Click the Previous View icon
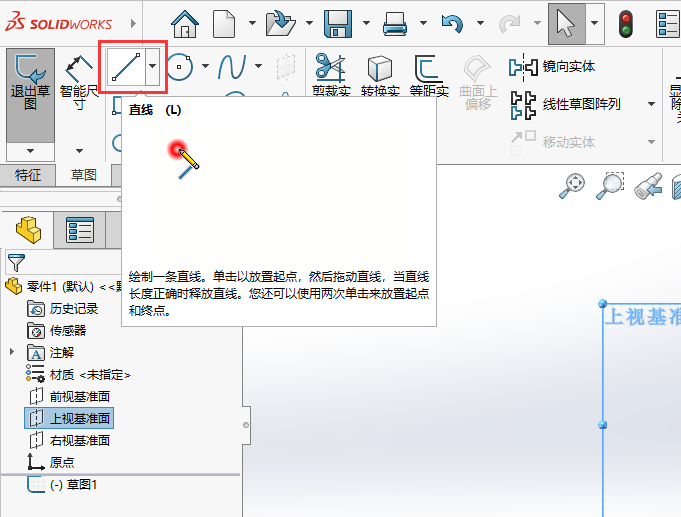 coord(648,186)
